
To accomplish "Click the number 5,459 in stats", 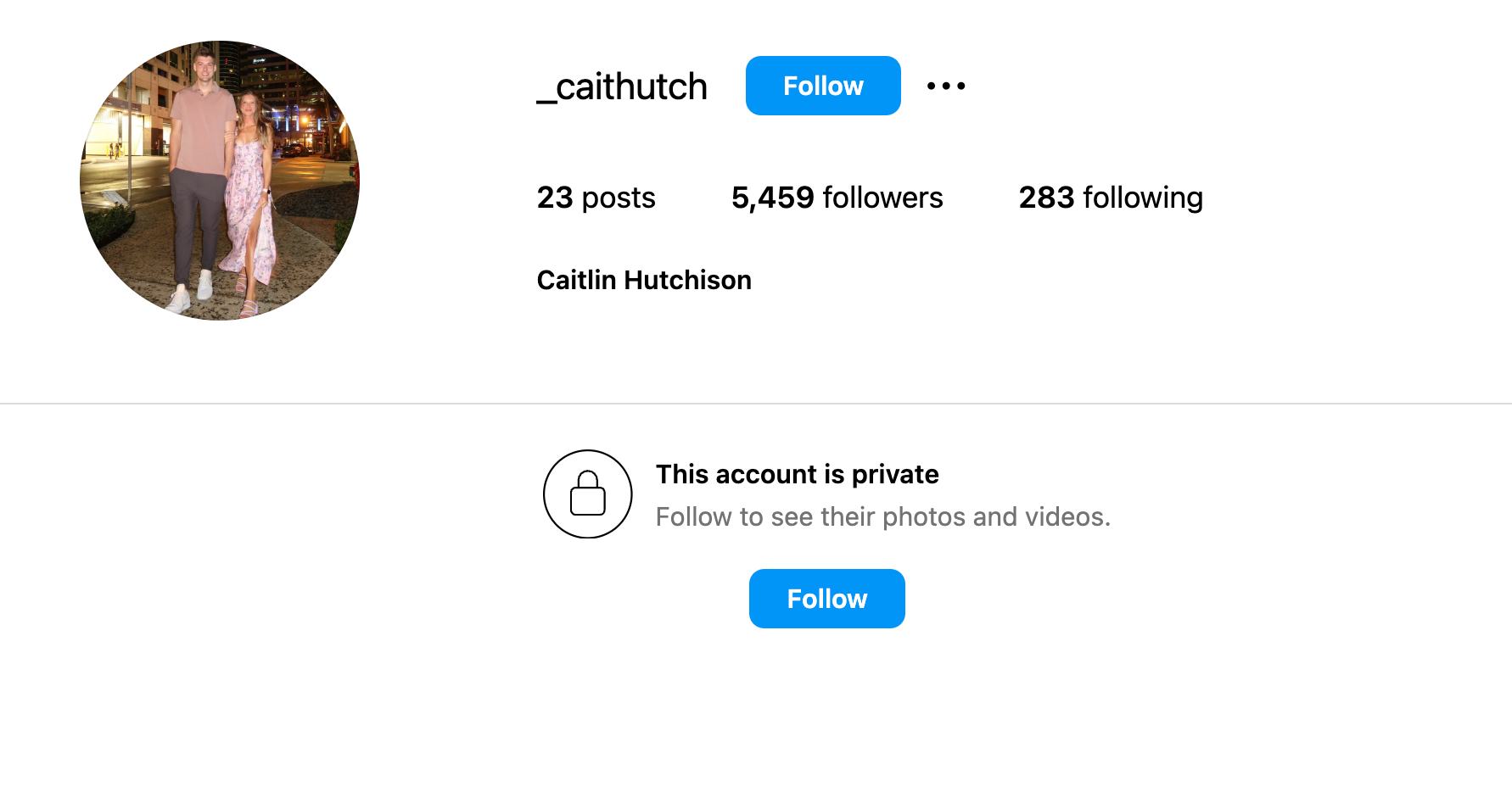I will click(x=773, y=198).
